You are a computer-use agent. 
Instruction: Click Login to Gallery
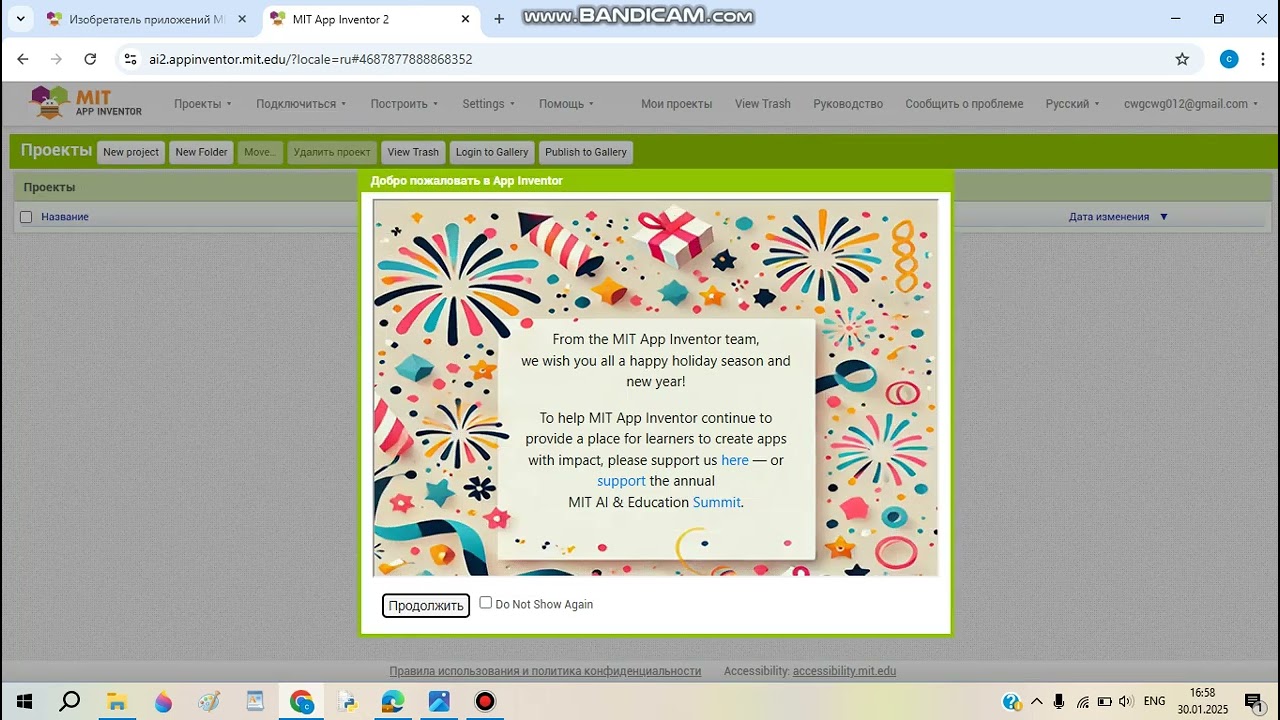pos(492,152)
